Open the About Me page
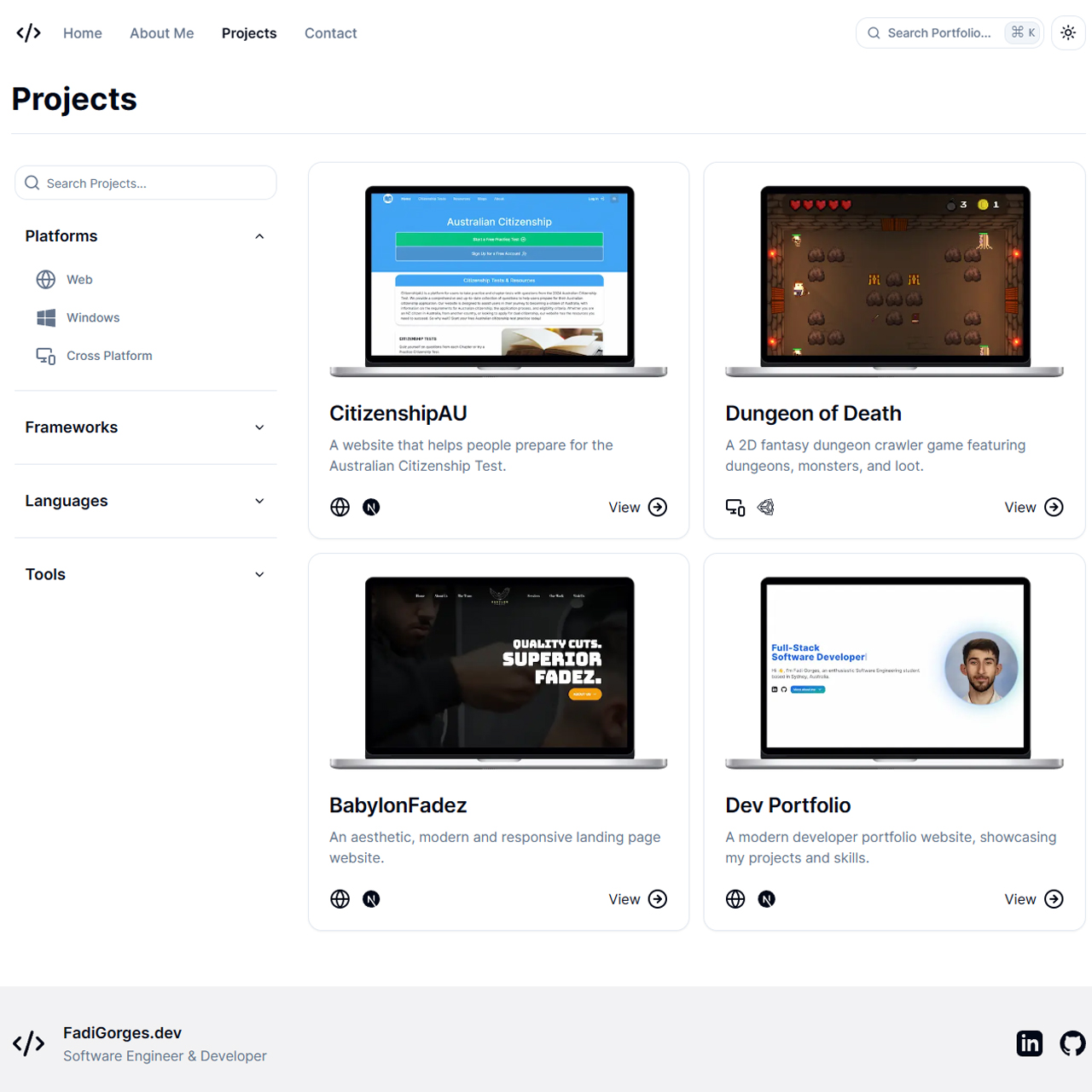The image size is (1092, 1092). (162, 33)
